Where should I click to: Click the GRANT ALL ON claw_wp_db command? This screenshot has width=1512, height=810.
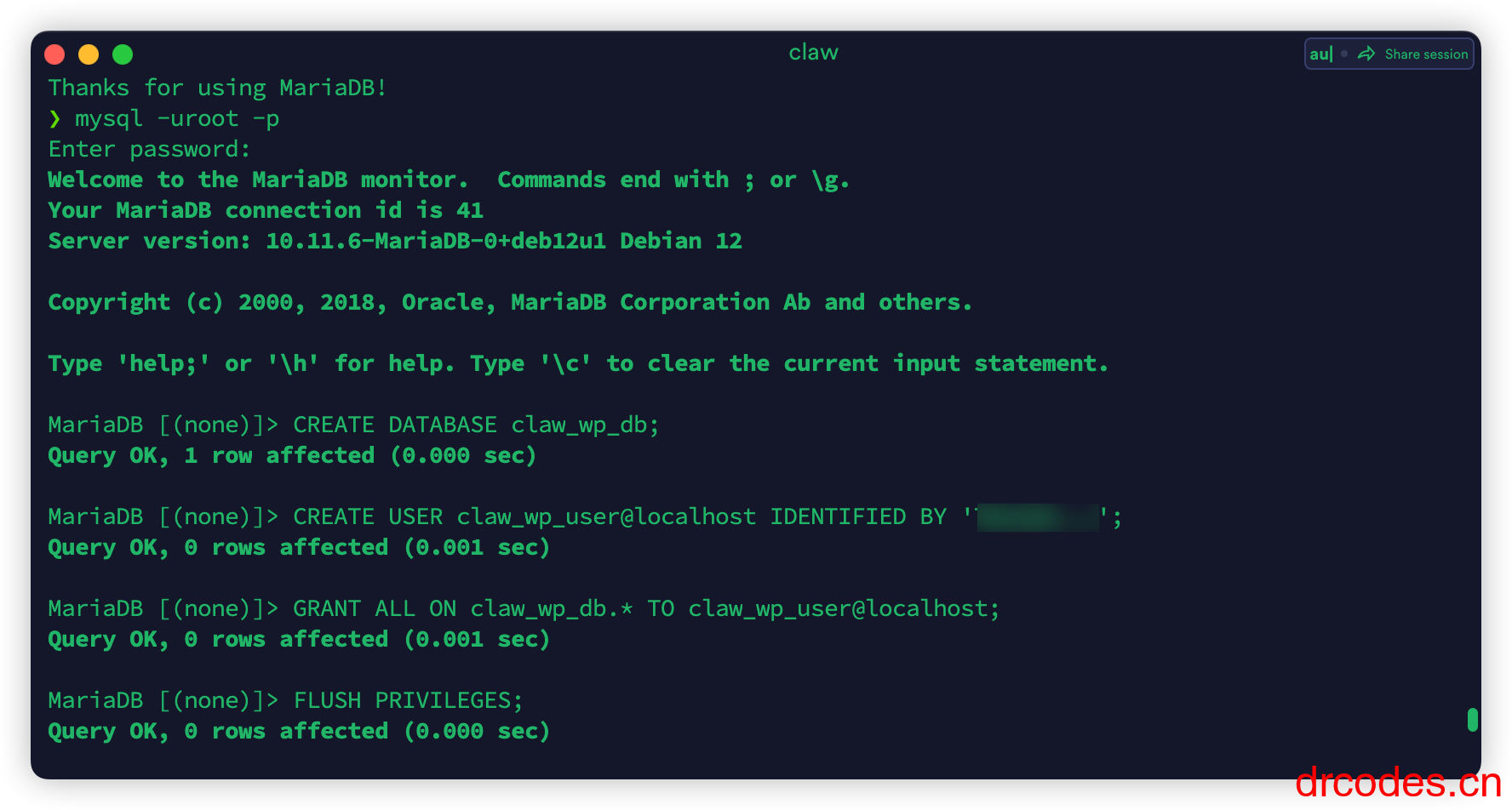pyautogui.click(x=647, y=609)
